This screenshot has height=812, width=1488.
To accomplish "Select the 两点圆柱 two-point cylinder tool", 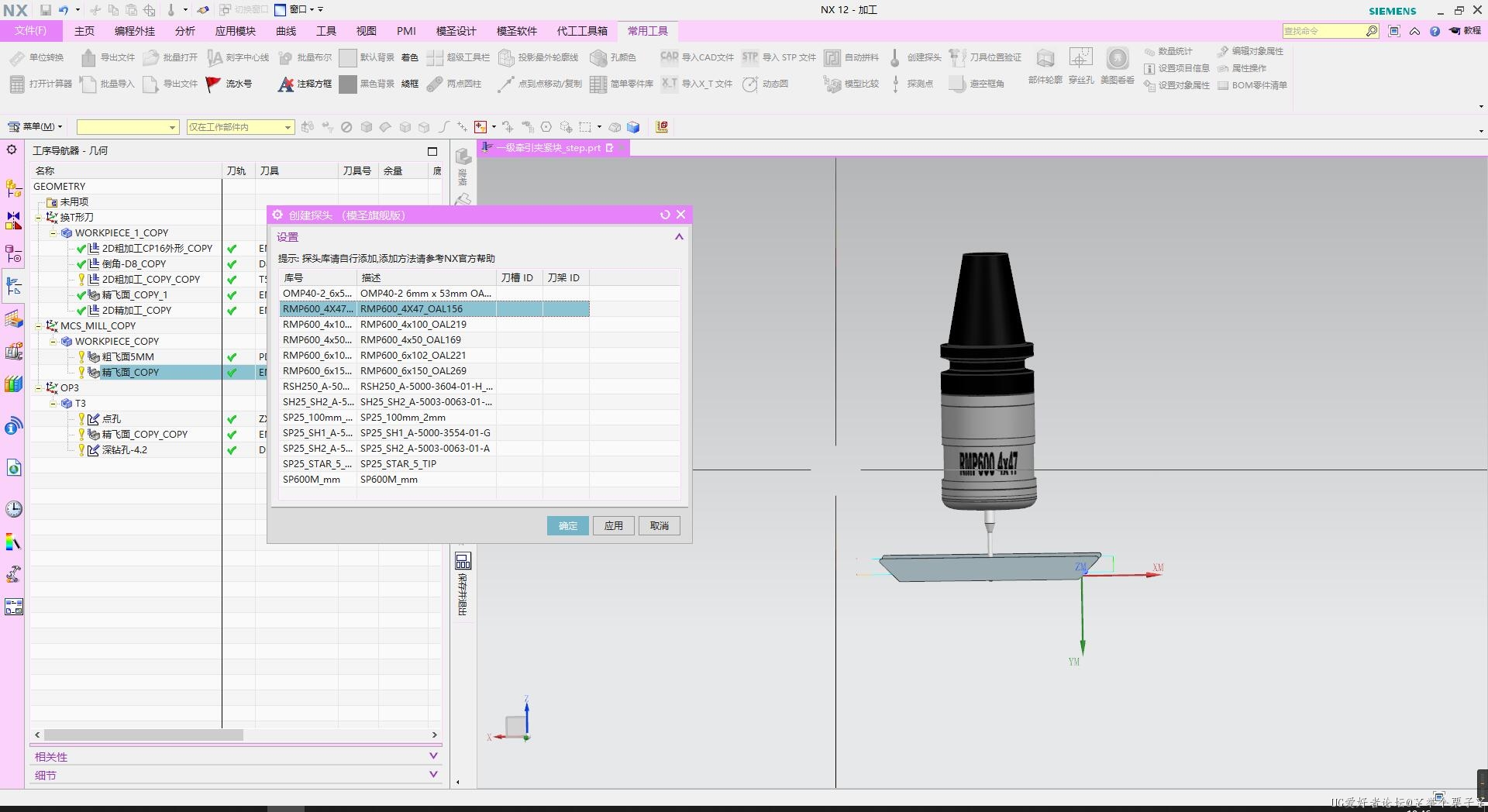I will tap(454, 84).
